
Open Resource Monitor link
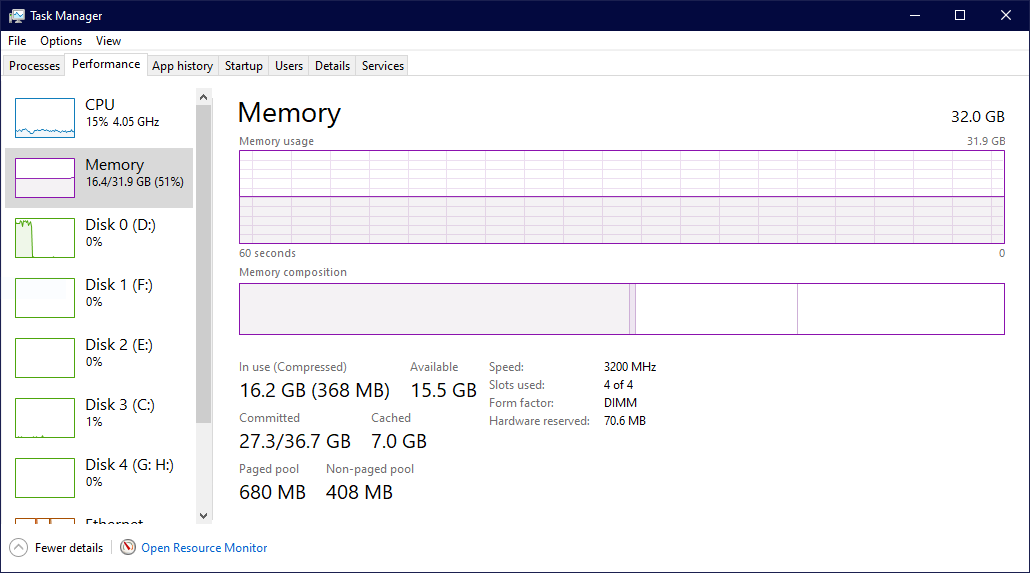tap(204, 548)
